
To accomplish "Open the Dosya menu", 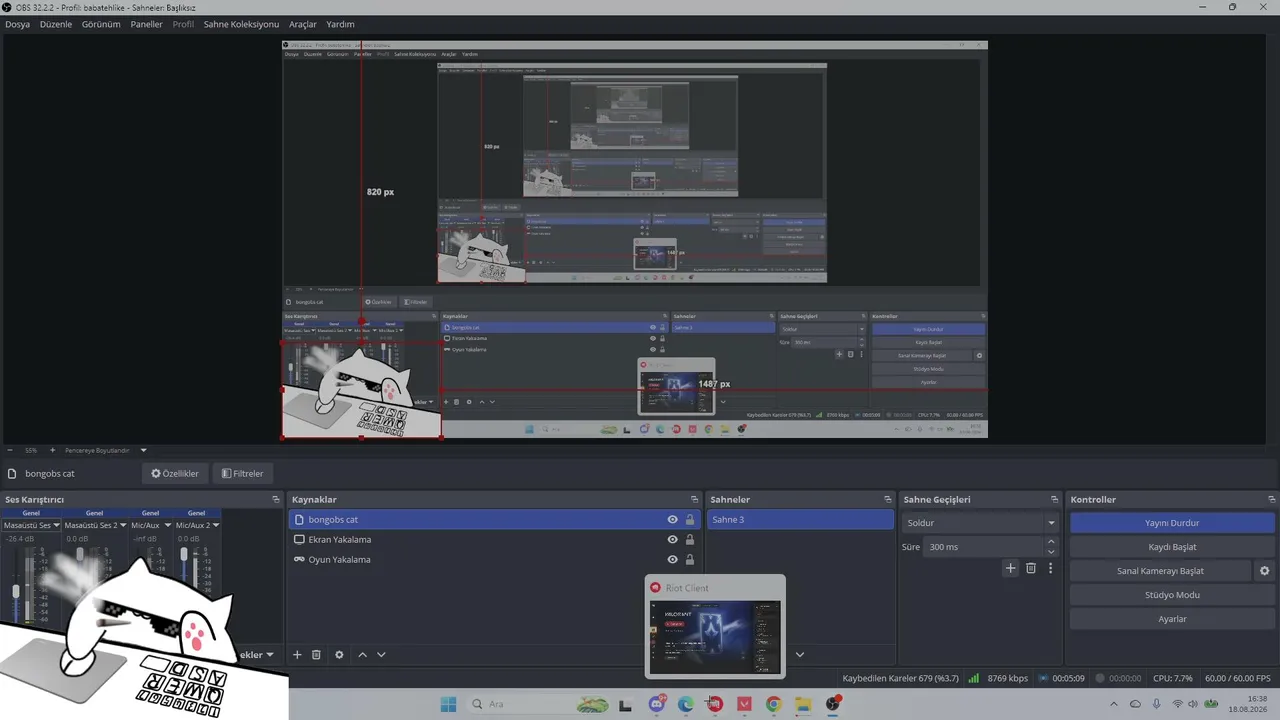I will pyautogui.click(x=17, y=24).
